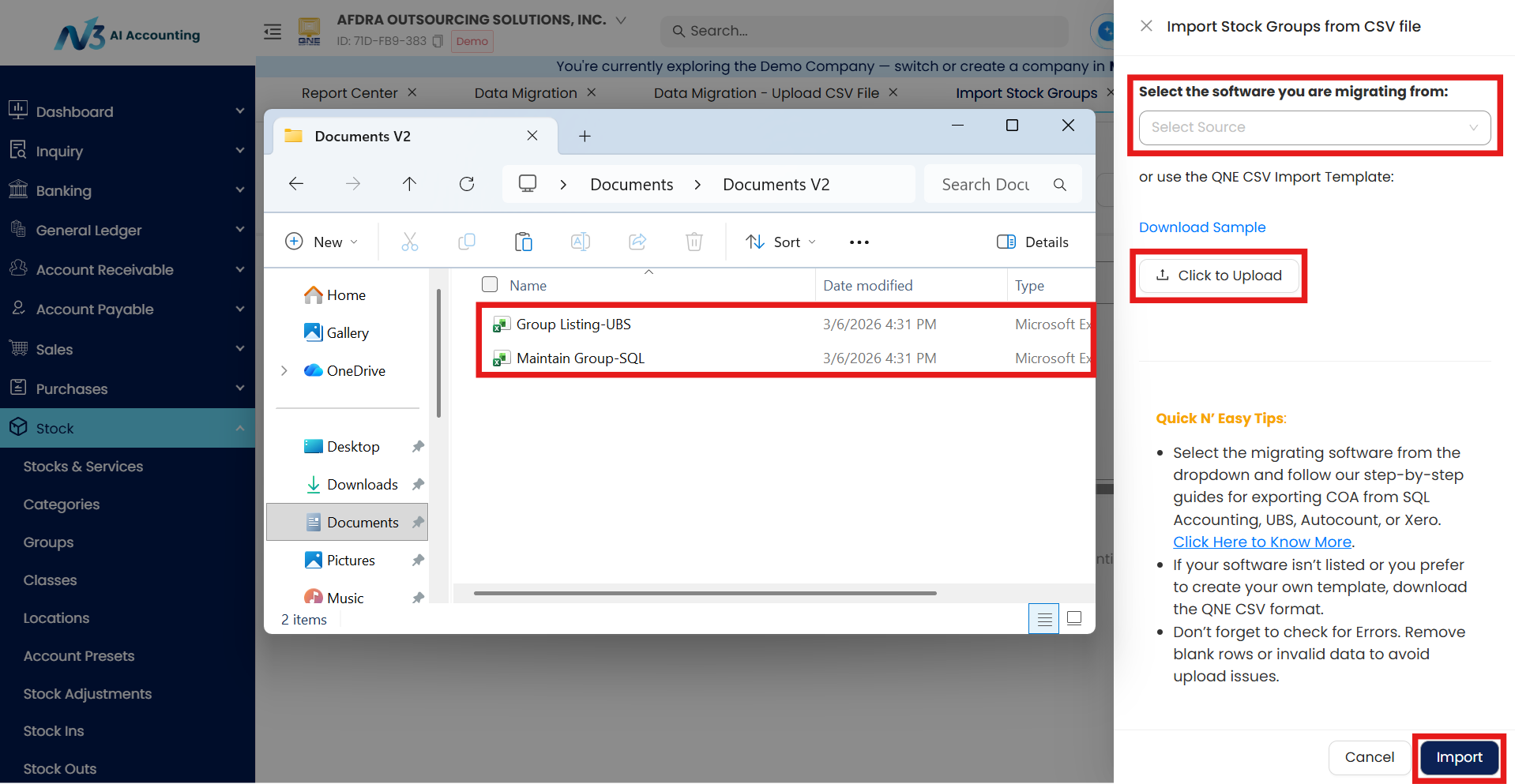Click the Cut scissors icon
Screen dimensions: 1515x784
click(x=410, y=242)
